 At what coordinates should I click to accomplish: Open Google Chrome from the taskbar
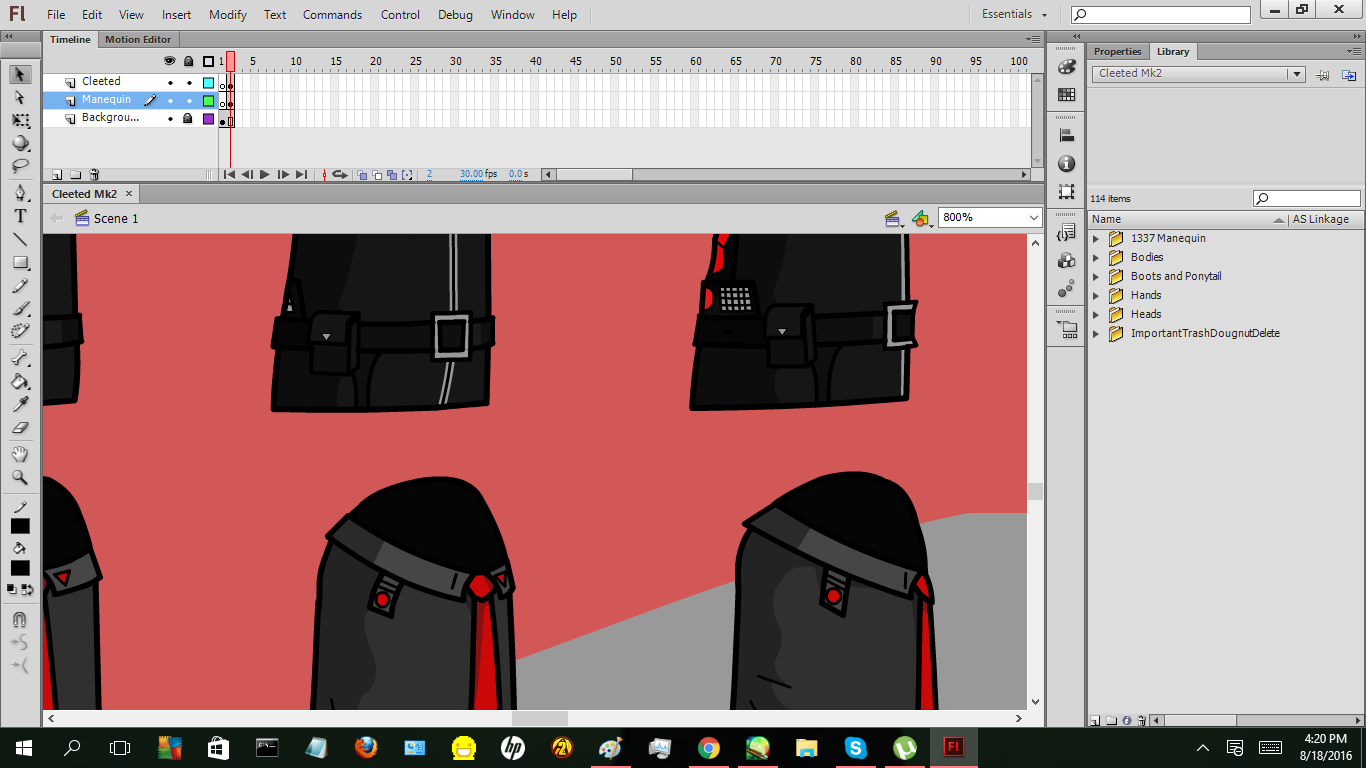[708, 747]
